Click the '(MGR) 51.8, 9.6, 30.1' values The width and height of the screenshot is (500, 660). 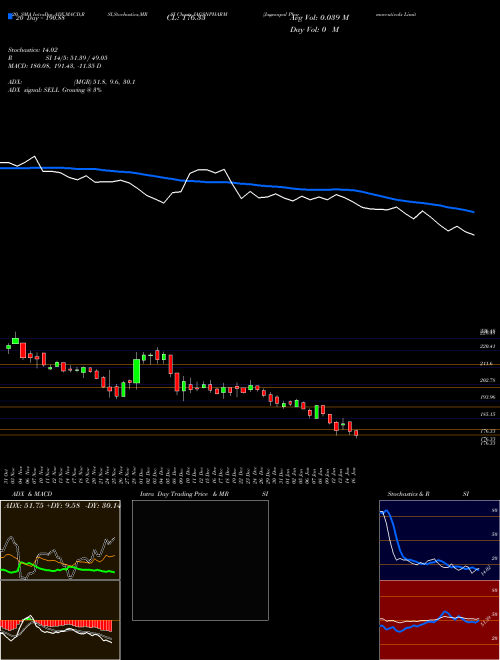click(104, 82)
